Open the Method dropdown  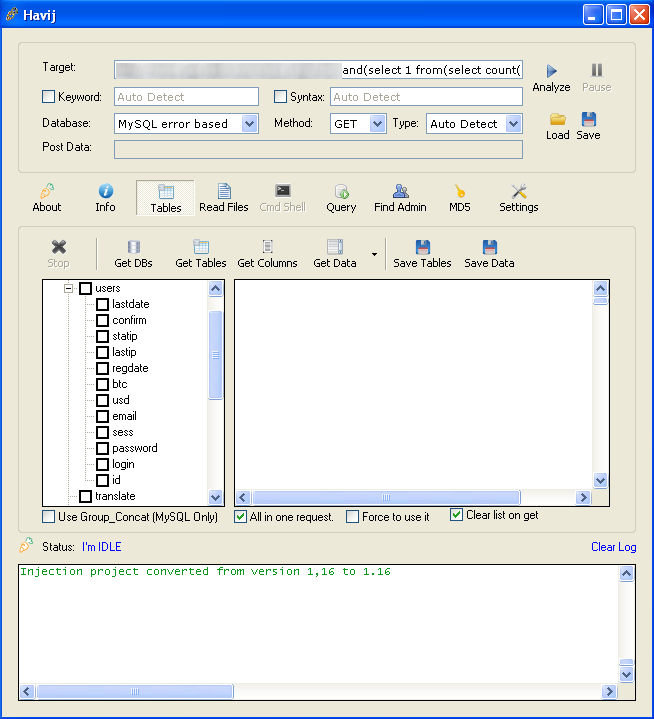377,123
